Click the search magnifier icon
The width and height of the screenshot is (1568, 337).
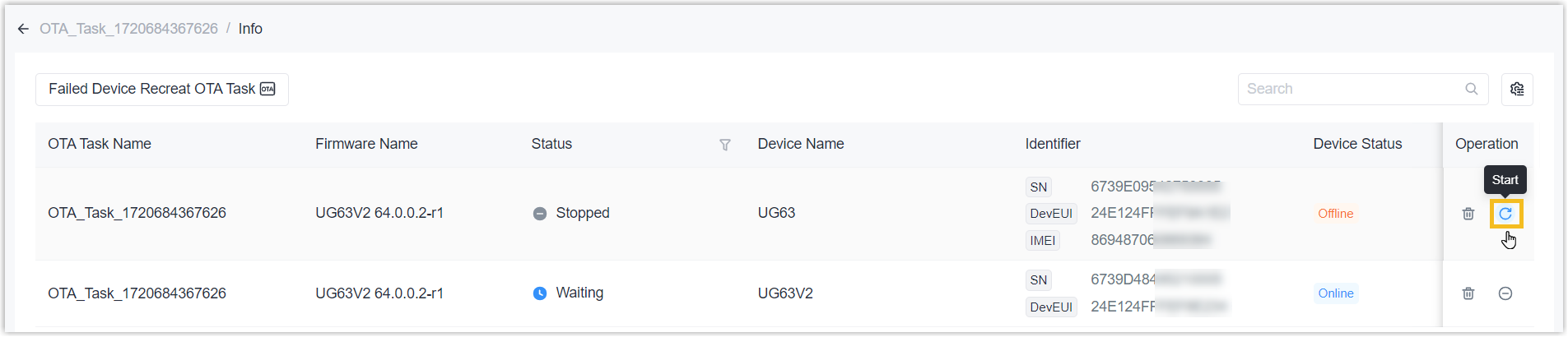click(1472, 89)
